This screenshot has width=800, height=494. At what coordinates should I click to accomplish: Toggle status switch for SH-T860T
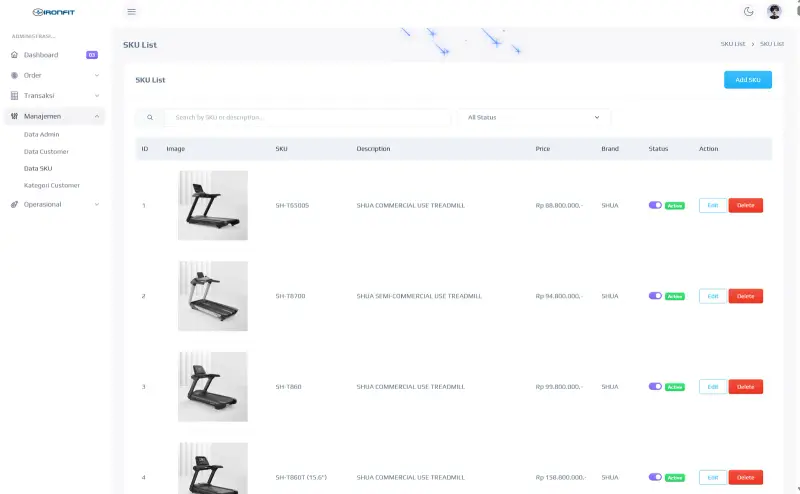tap(655, 477)
